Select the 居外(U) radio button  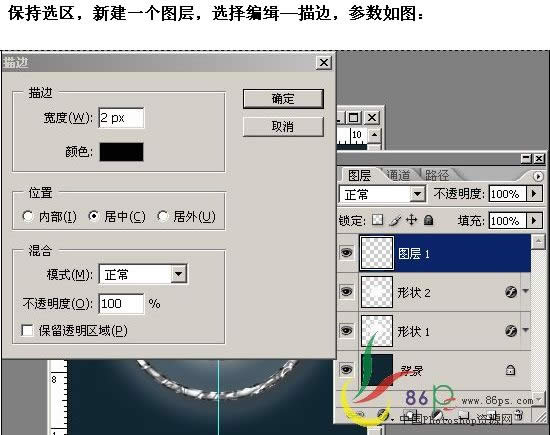click(162, 216)
